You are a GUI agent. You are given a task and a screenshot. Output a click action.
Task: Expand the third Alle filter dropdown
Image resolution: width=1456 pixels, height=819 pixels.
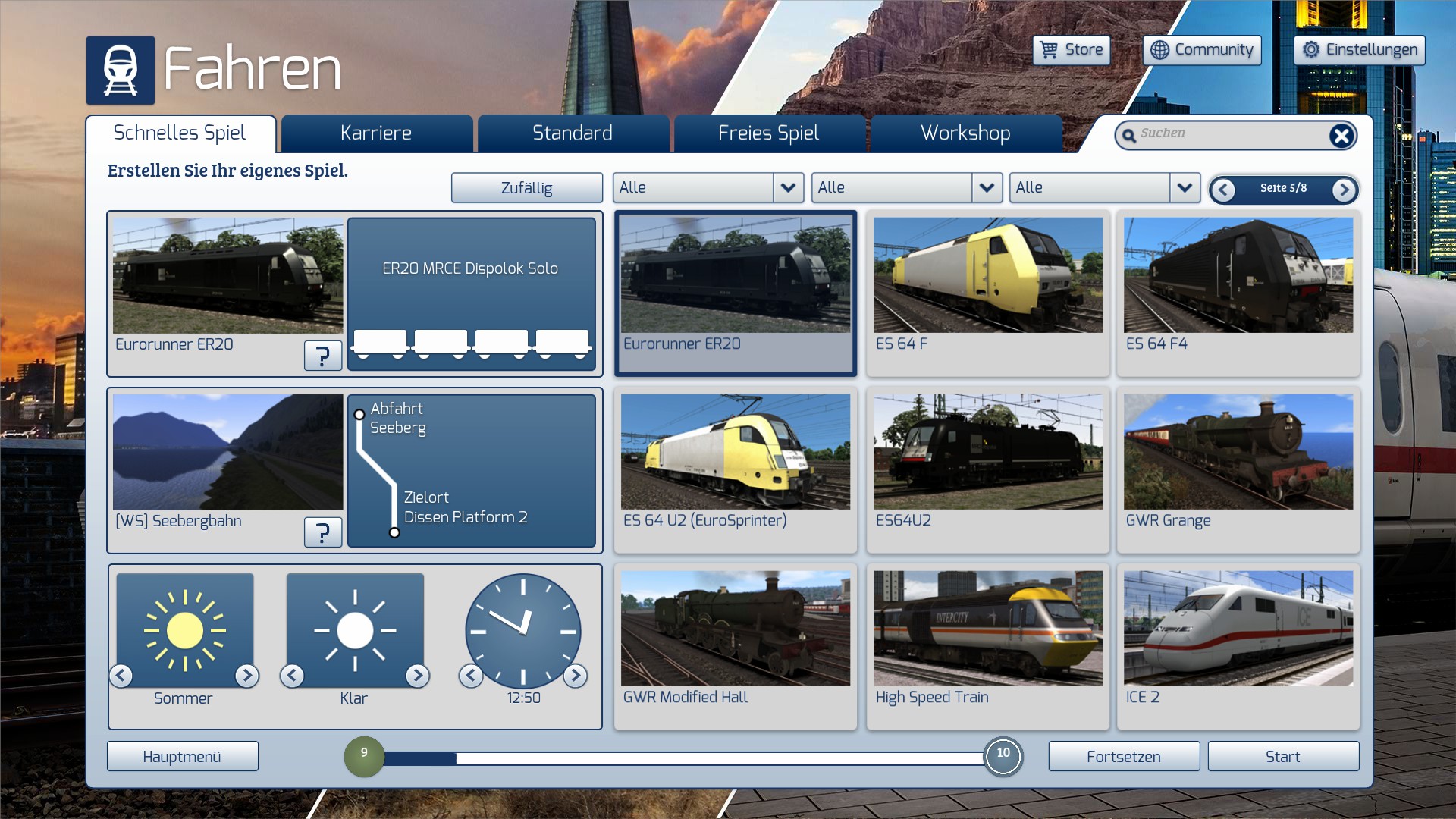[x=1184, y=187]
